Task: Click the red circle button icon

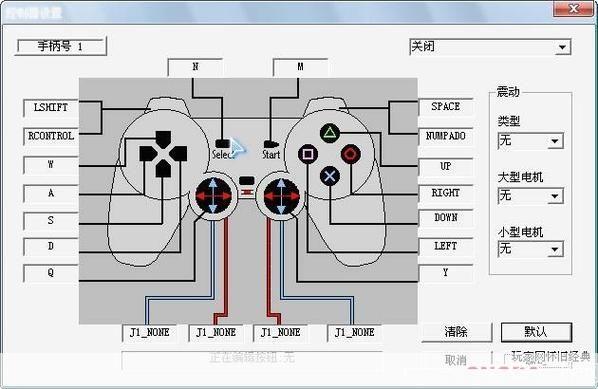Action: click(x=350, y=154)
